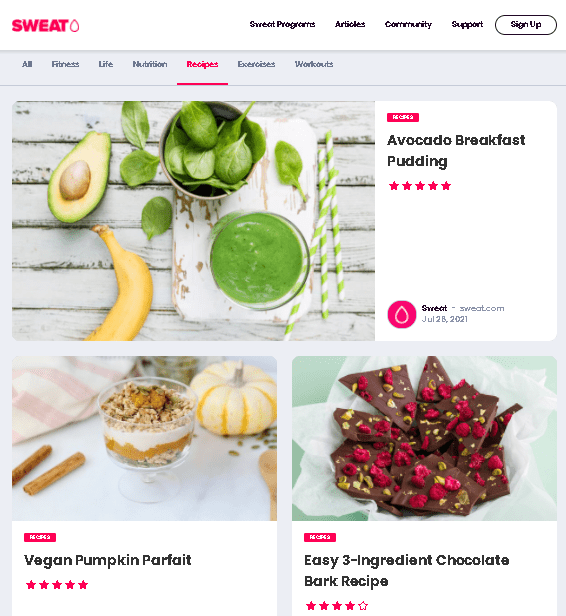This screenshot has width=566, height=616.
Task: Open the Sweat Programs menu
Action: tap(282, 24)
